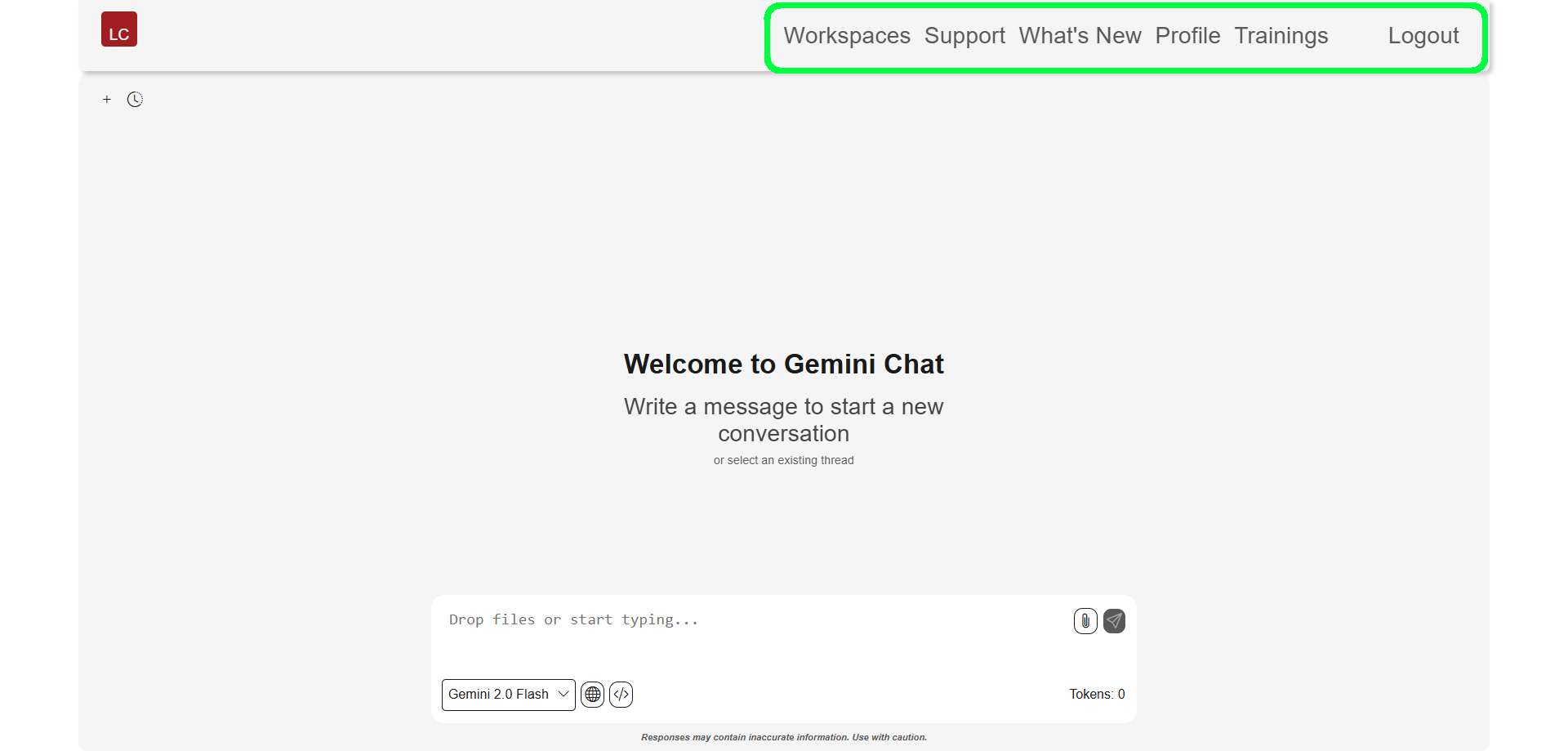Toggle web search globe icon

coord(593,695)
